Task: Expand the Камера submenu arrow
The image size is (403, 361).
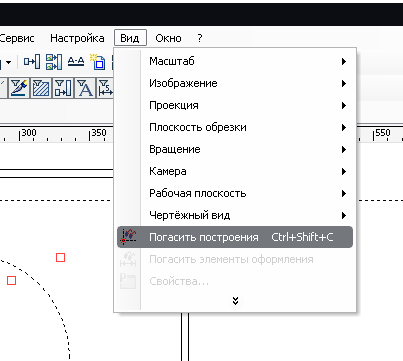Action: pos(344,171)
